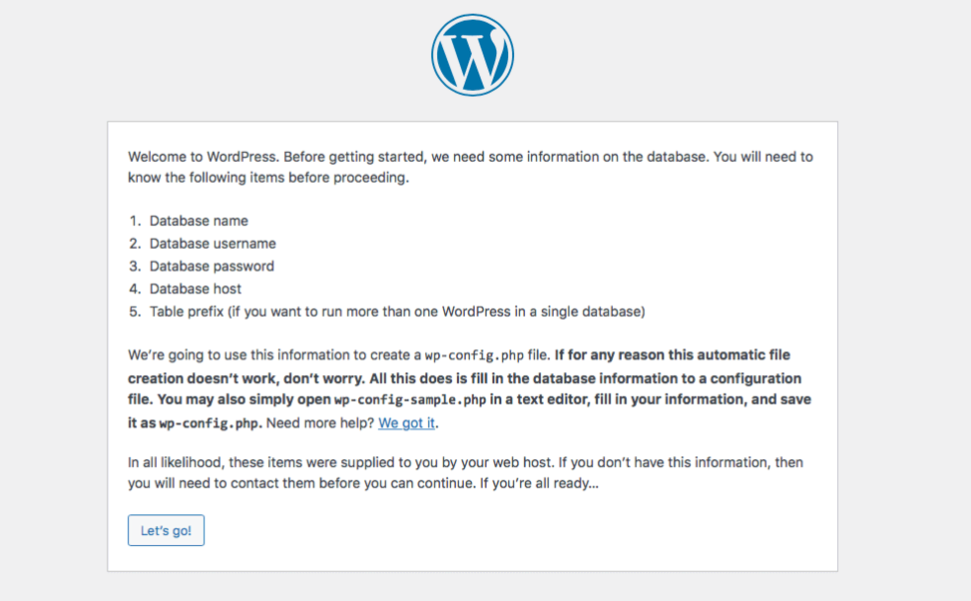Click the "Database password" list item
Screen dimensions: 971x601
tap(211, 266)
